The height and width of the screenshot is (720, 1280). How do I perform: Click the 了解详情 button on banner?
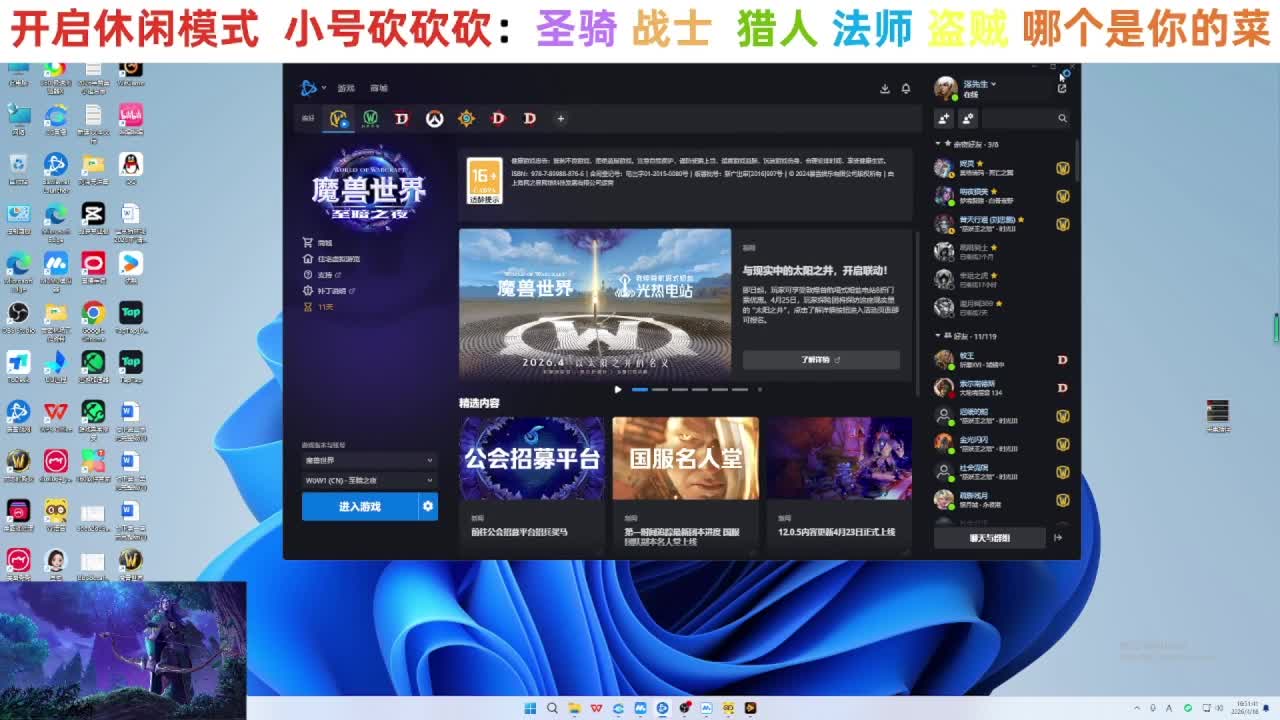coord(821,360)
